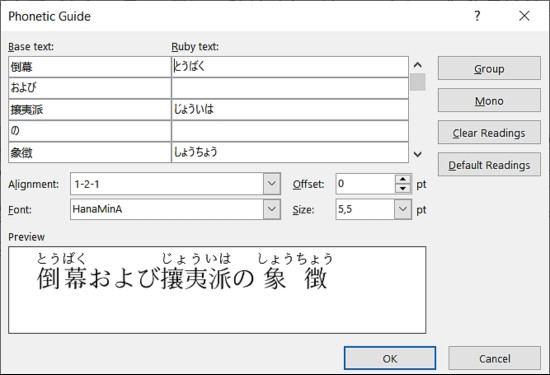The image size is (550, 375).
Task: Click the Phonetic Guide title text
Action: tap(49, 16)
